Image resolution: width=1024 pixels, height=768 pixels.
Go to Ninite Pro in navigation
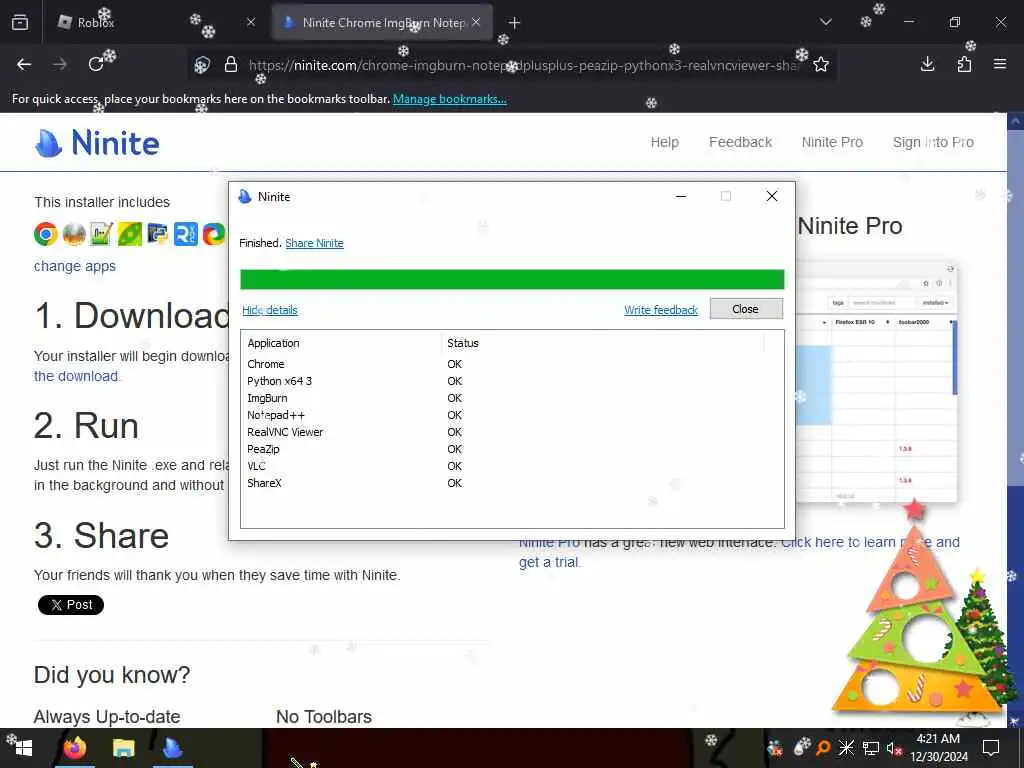[832, 142]
